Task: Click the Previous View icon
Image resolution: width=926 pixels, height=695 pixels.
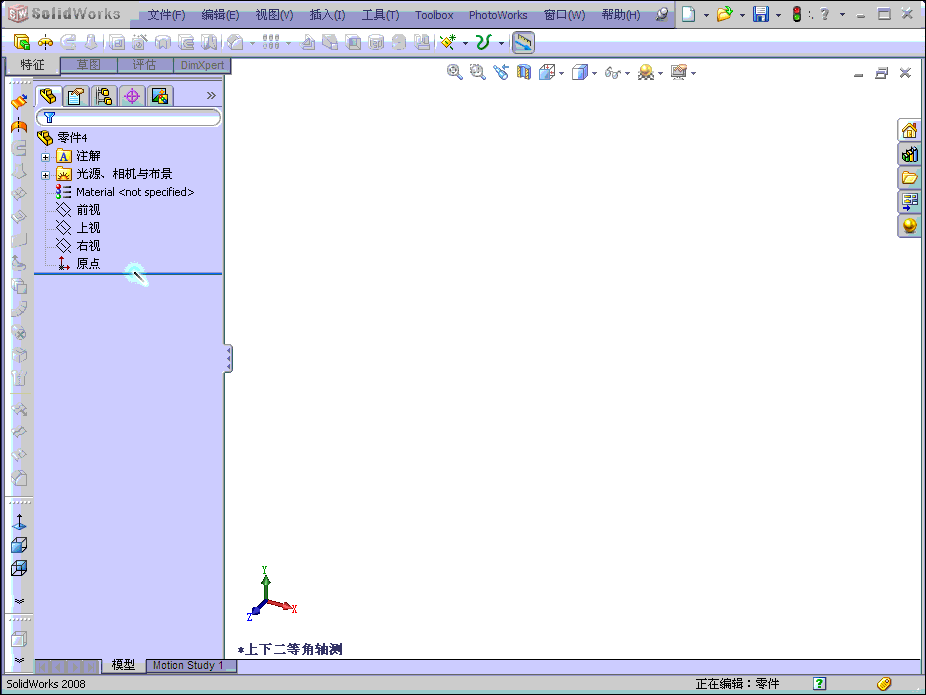Action: [501, 73]
